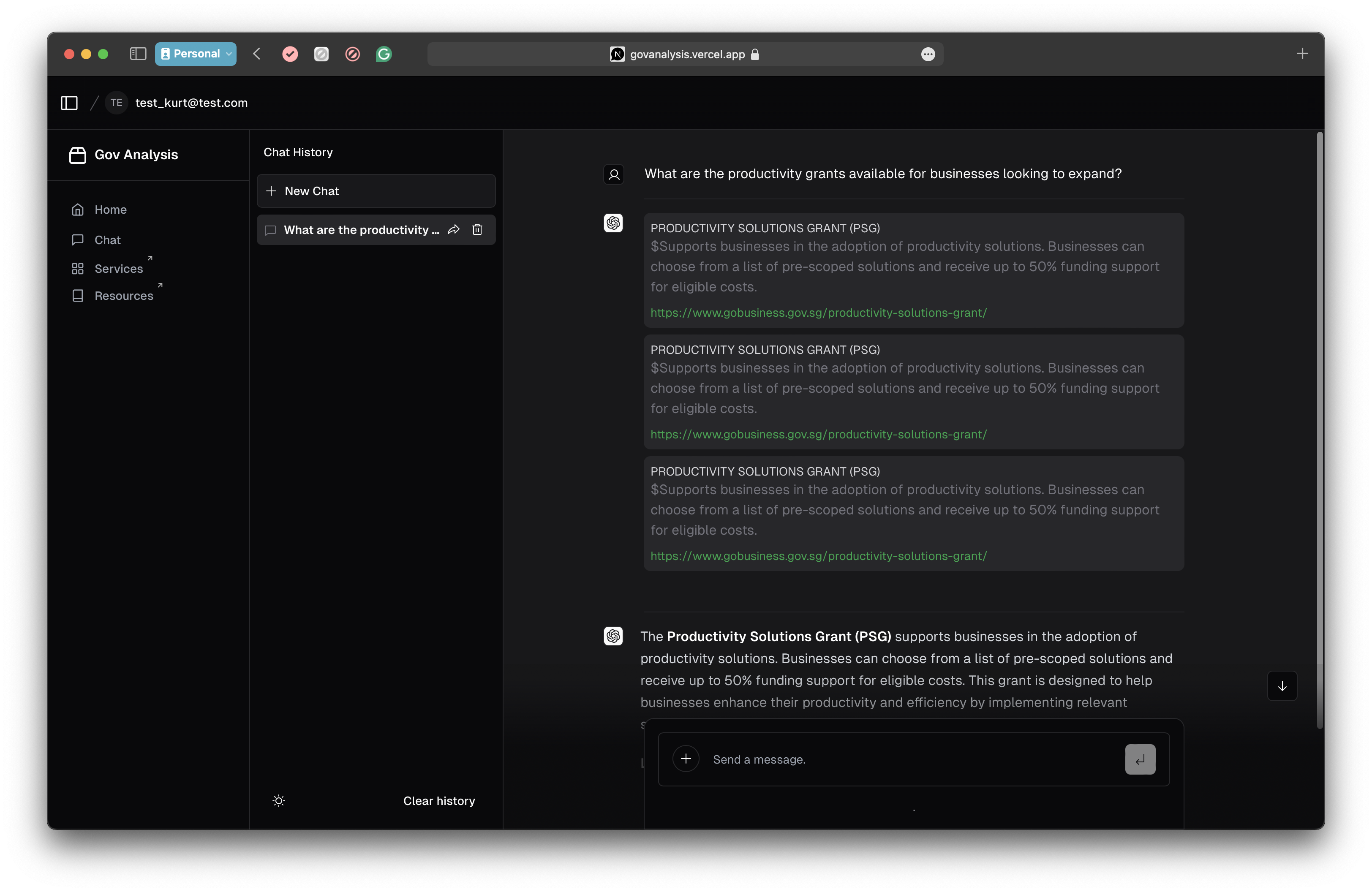Click the trash icon on chat history item
This screenshot has width=1372, height=892.
click(x=477, y=230)
